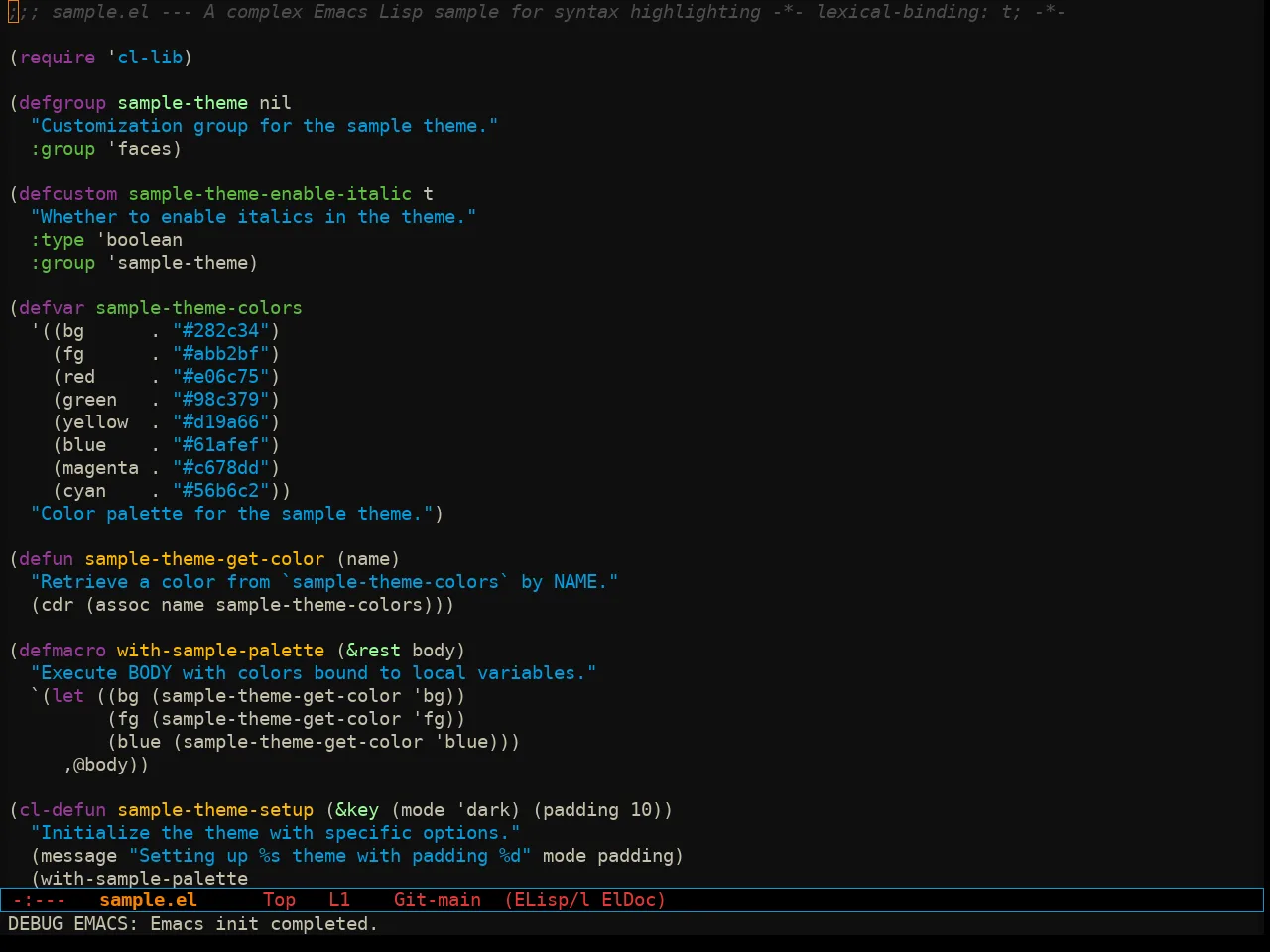1270x952 pixels.
Task: Click the function name 'sample-theme-get-color' in the defun line
Action: (x=204, y=559)
